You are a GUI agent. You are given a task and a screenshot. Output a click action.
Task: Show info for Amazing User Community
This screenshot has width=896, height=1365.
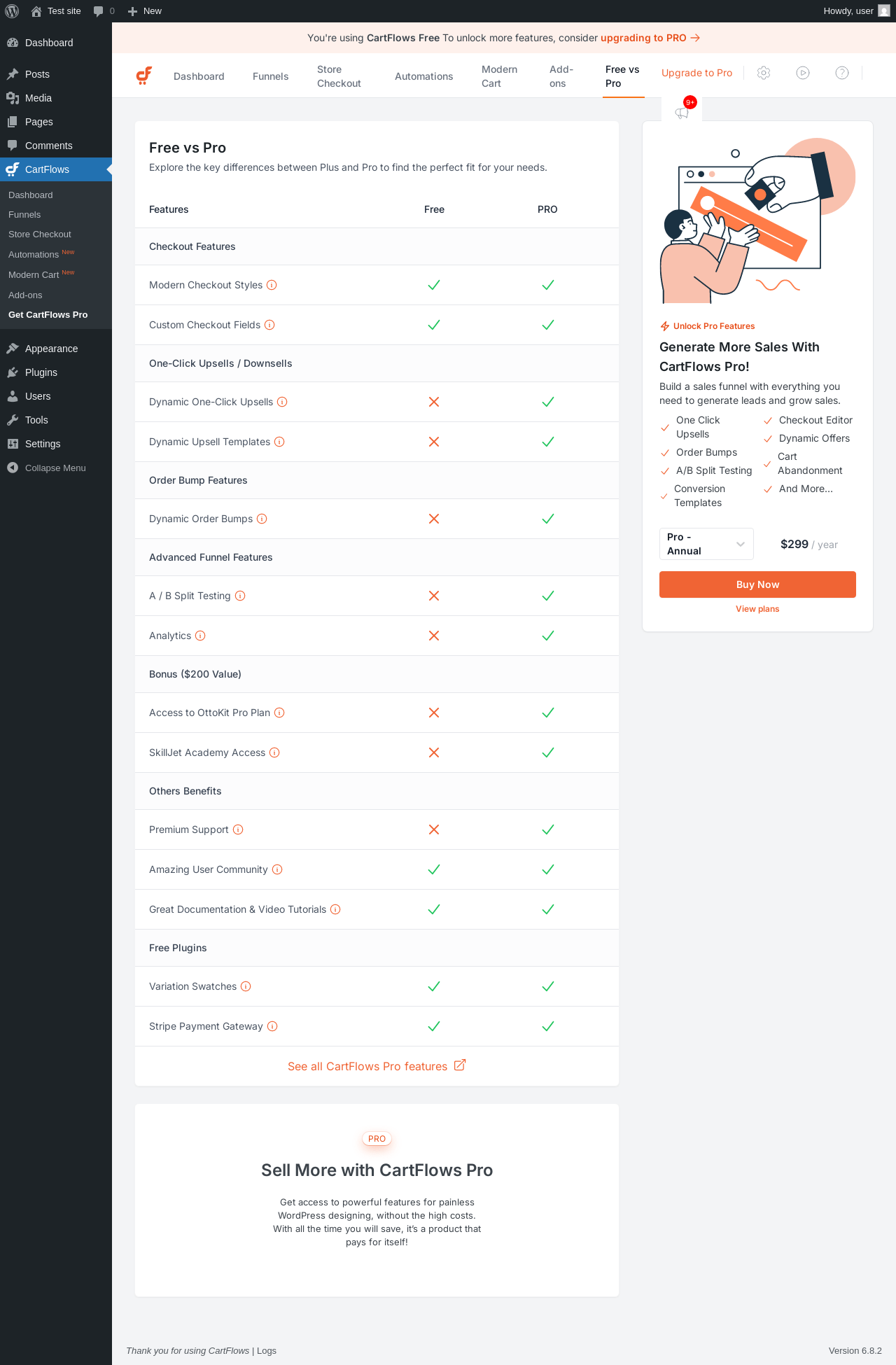click(x=277, y=869)
